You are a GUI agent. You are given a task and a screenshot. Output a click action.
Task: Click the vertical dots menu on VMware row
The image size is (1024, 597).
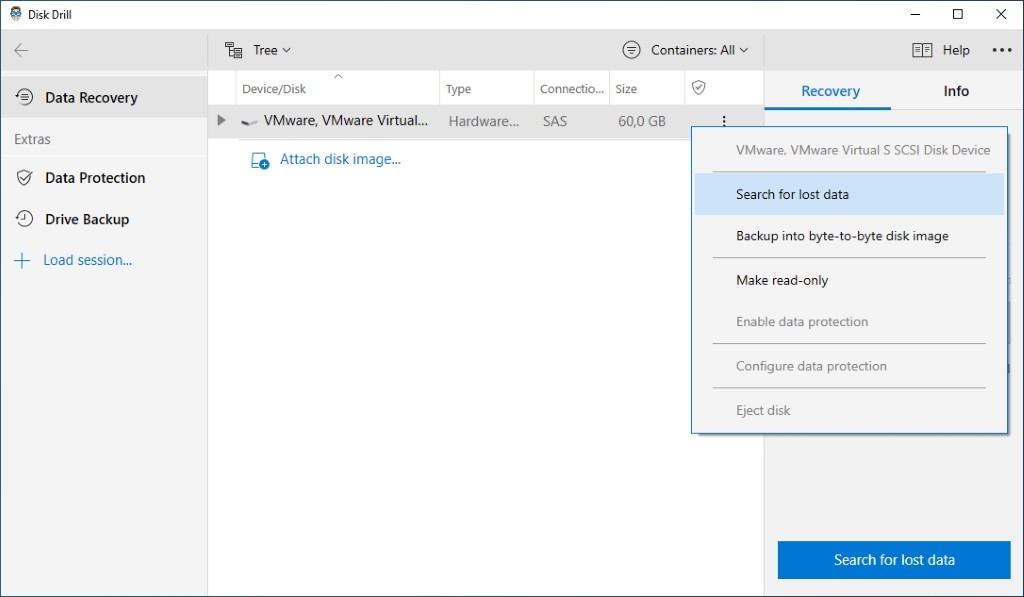(724, 121)
